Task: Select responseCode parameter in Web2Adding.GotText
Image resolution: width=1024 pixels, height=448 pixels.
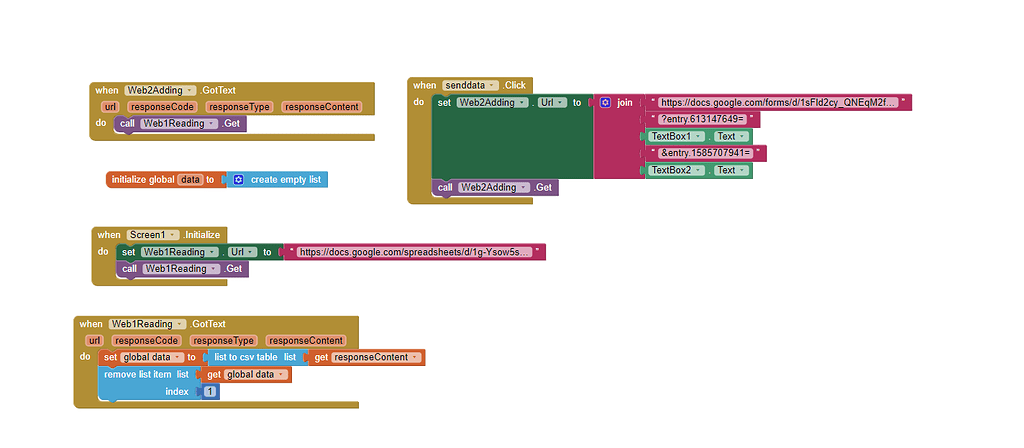Action: [161, 107]
